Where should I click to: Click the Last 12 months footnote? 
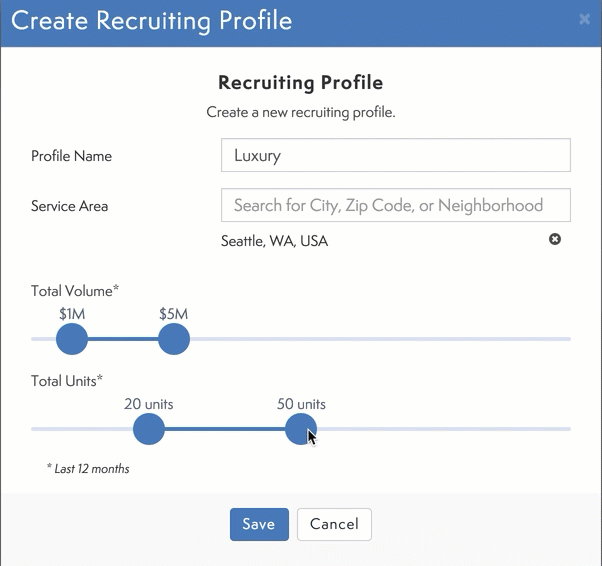coord(88,468)
